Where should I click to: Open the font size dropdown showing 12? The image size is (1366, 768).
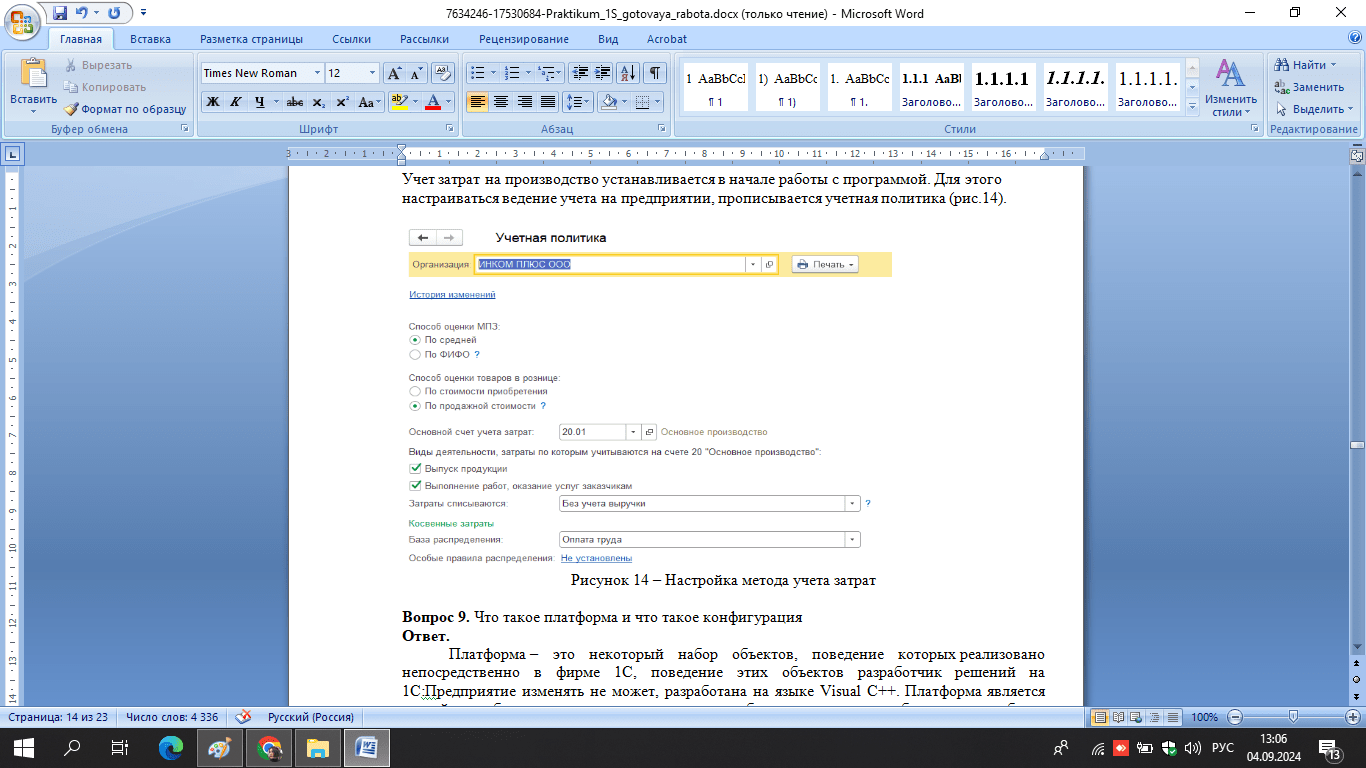(373, 73)
